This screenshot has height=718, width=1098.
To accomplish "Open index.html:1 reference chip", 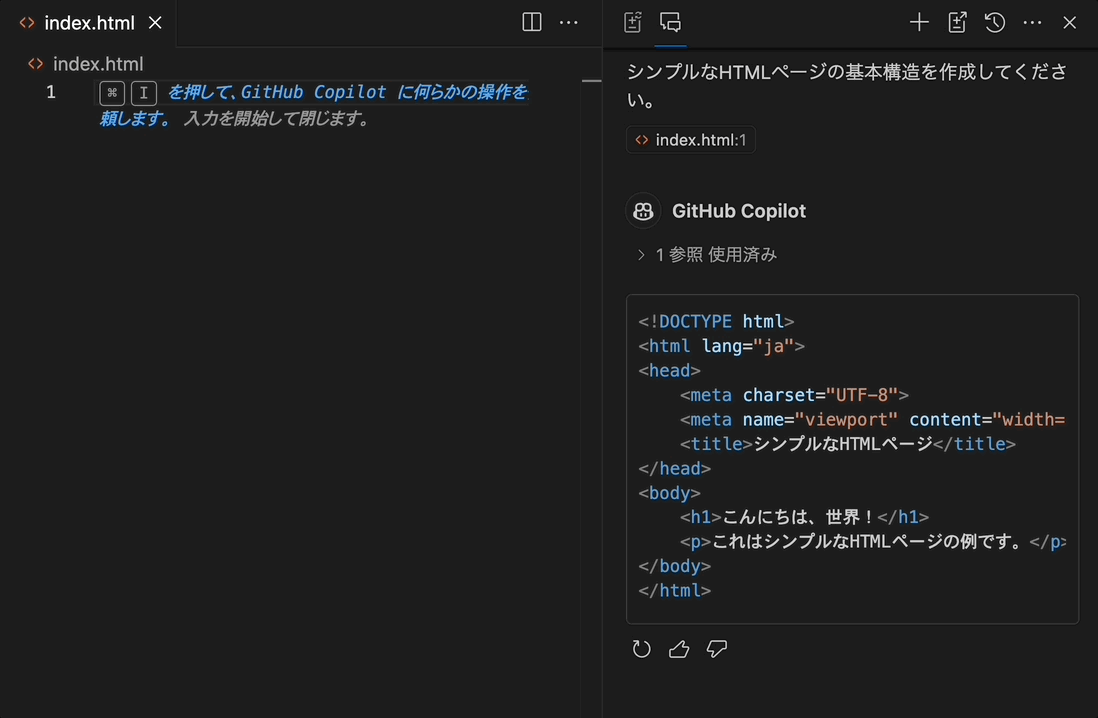I will coord(690,140).
